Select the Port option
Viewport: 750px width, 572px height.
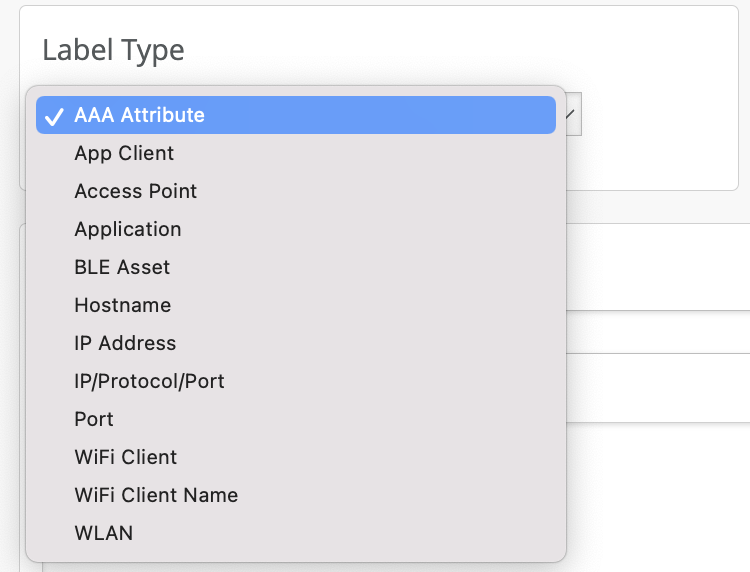94,419
